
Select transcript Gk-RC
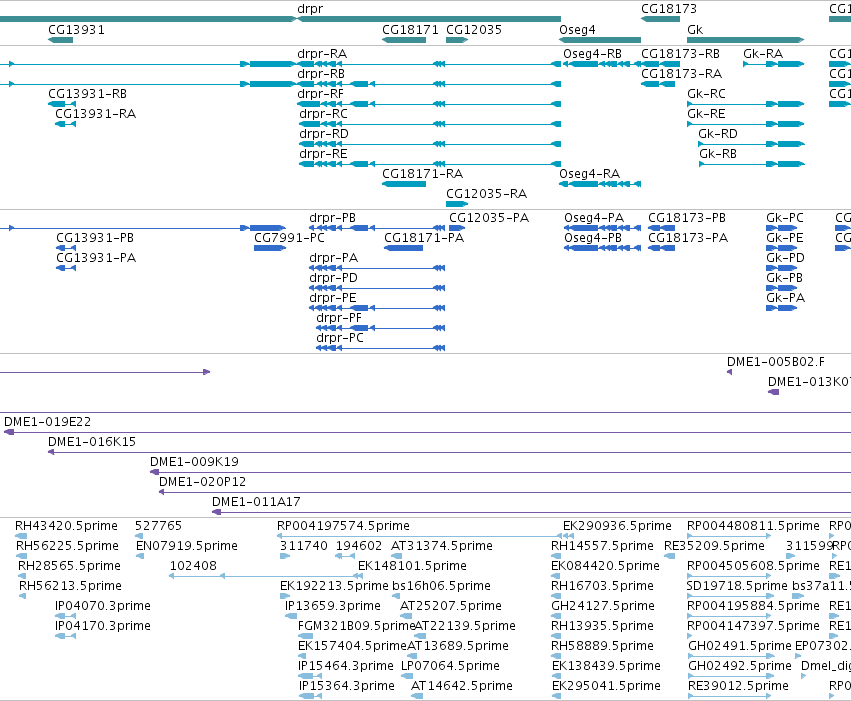(x=706, y=94)
